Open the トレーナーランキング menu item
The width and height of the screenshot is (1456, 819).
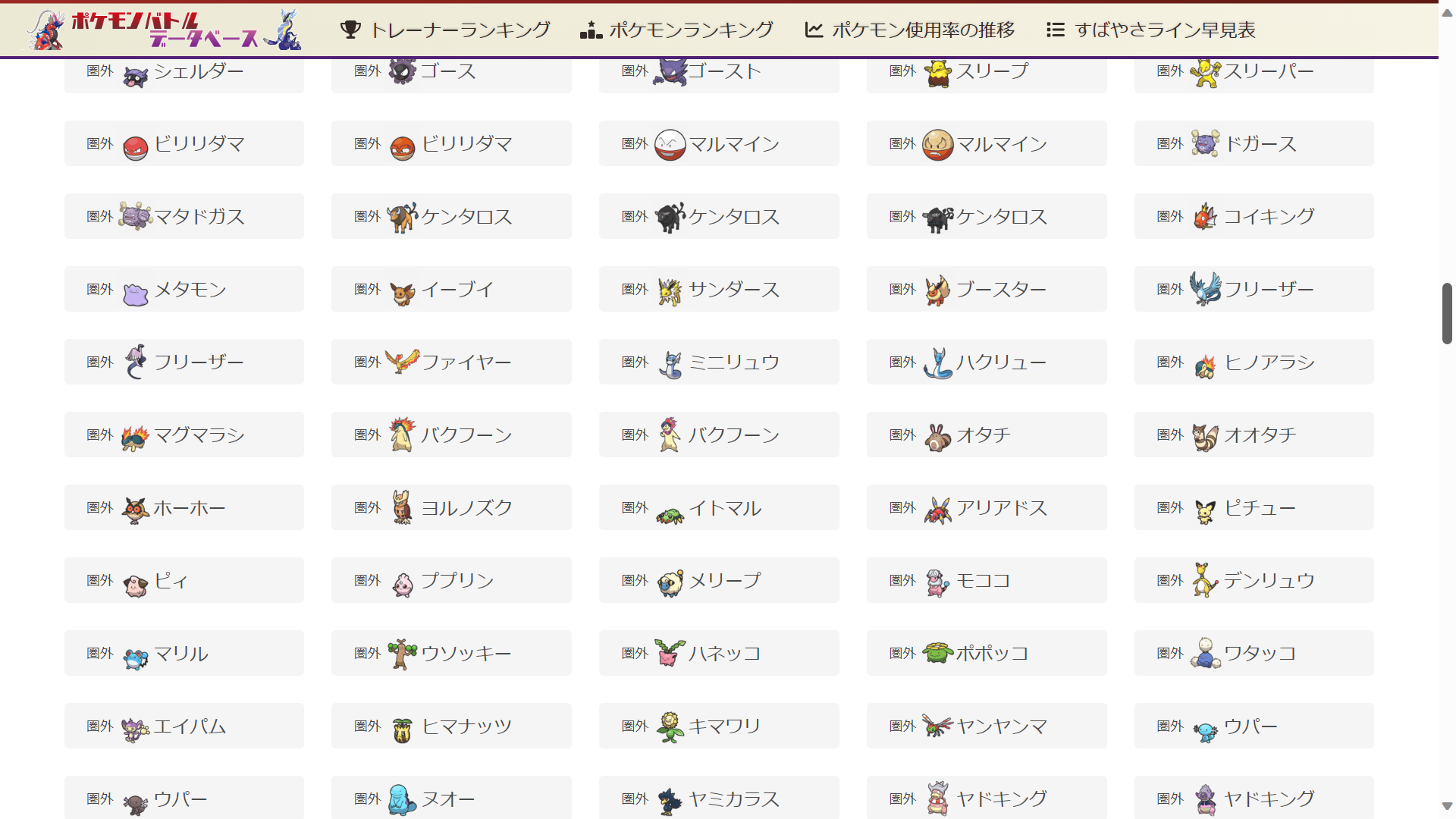click(445, 30)
